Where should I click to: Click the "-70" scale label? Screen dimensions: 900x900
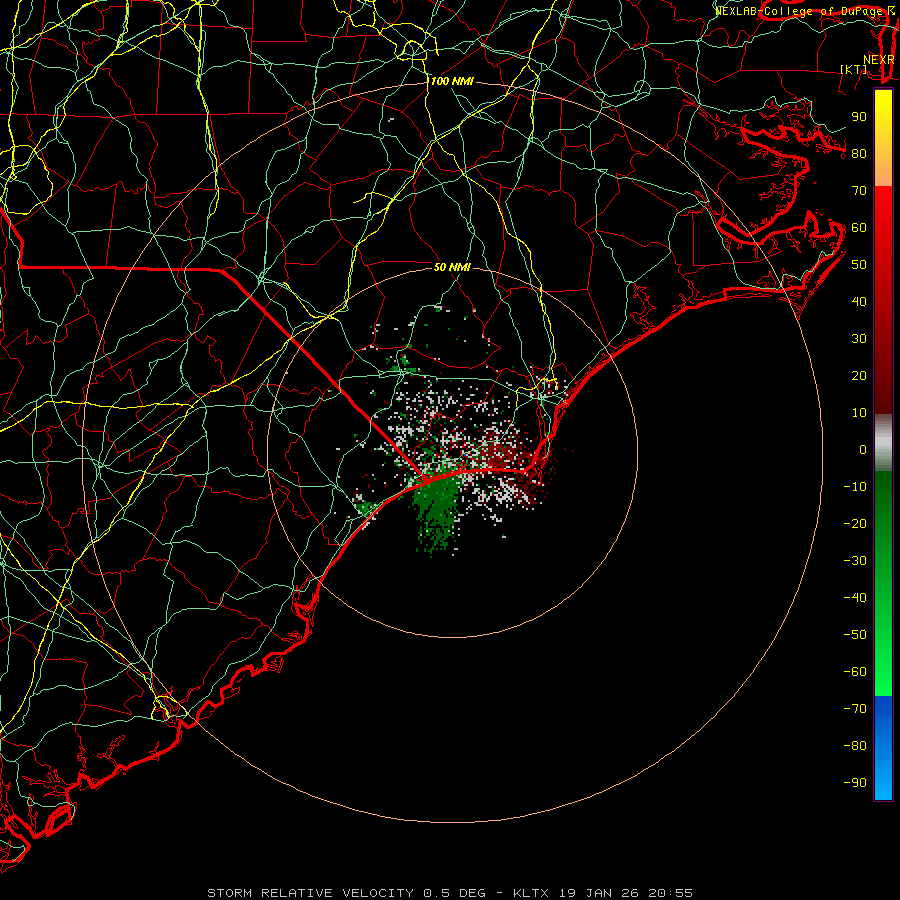tap(855, 709)
